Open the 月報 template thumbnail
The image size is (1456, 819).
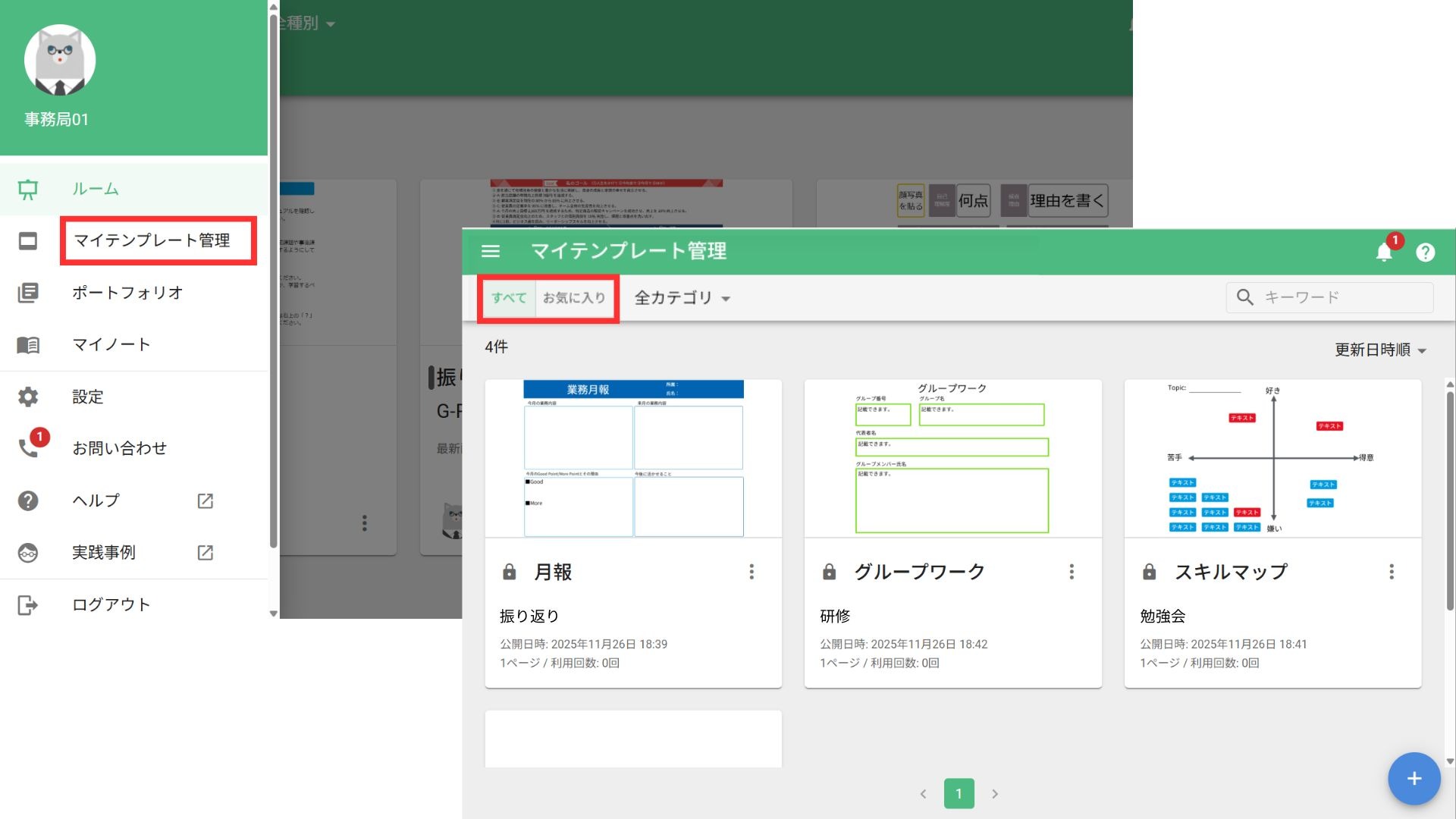[633, 459]
